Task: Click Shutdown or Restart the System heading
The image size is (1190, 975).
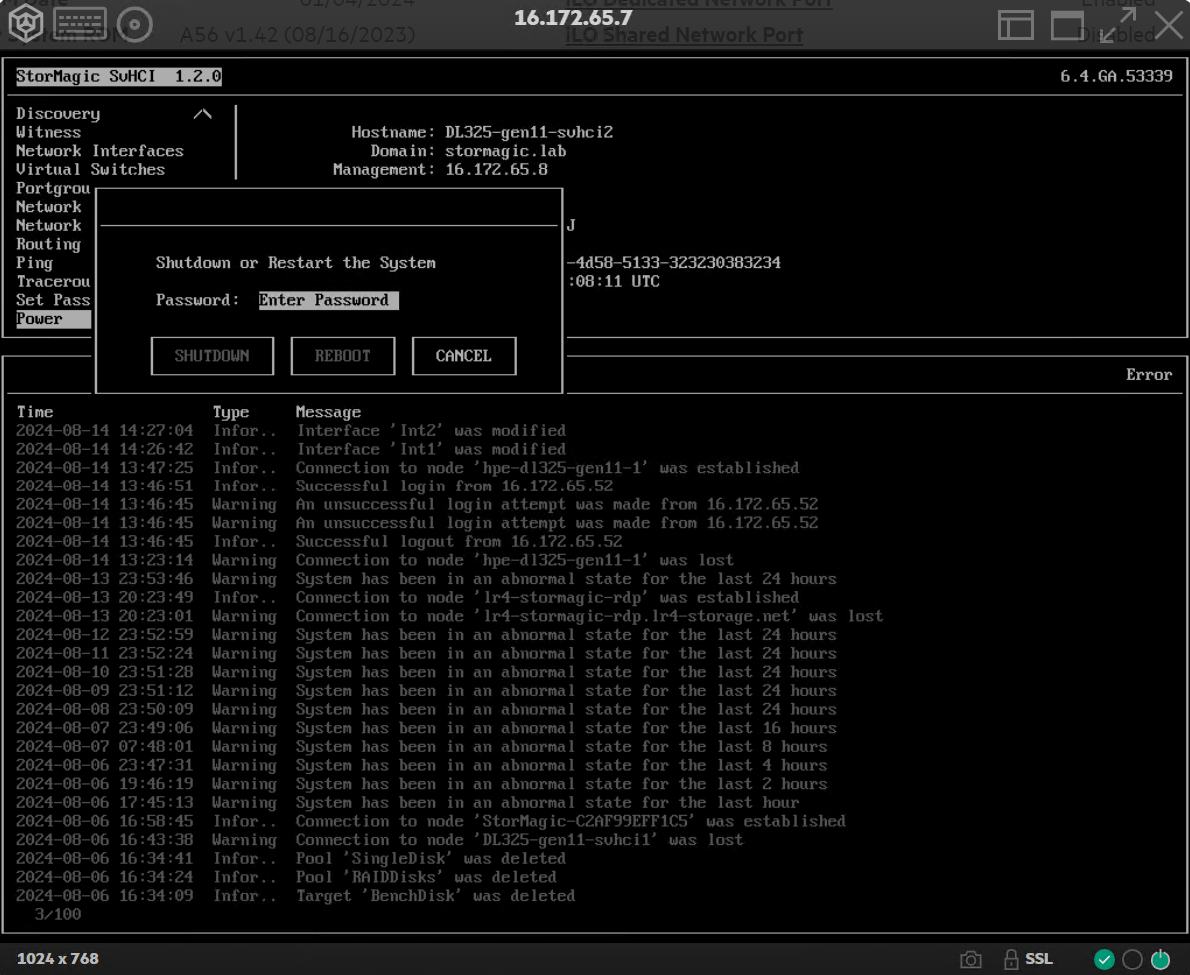Action: [x=295, y=263]
